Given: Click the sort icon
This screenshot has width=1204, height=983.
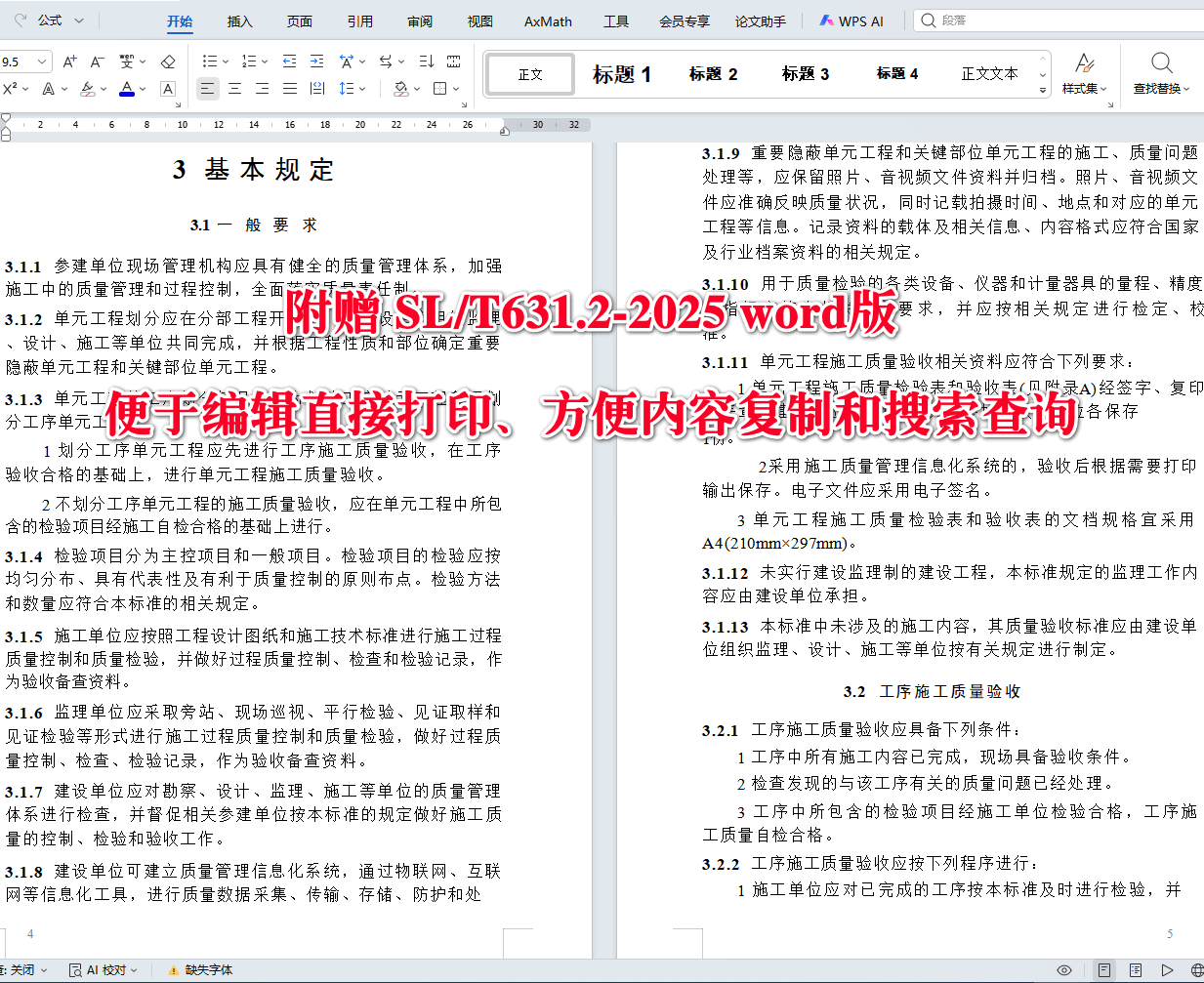Looking at the screenshot, I should coord(427,61).
